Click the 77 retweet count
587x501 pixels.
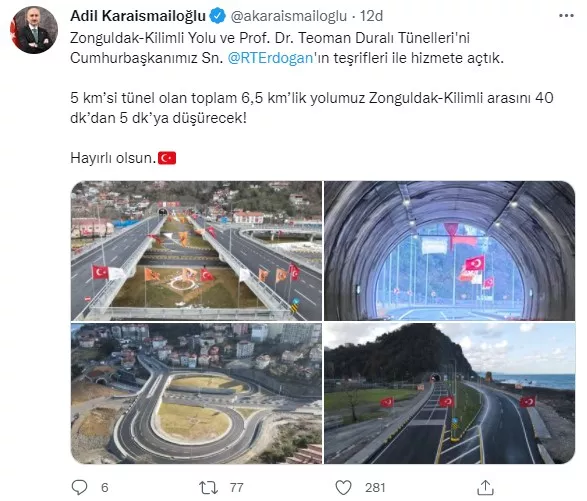click(237, 488)
